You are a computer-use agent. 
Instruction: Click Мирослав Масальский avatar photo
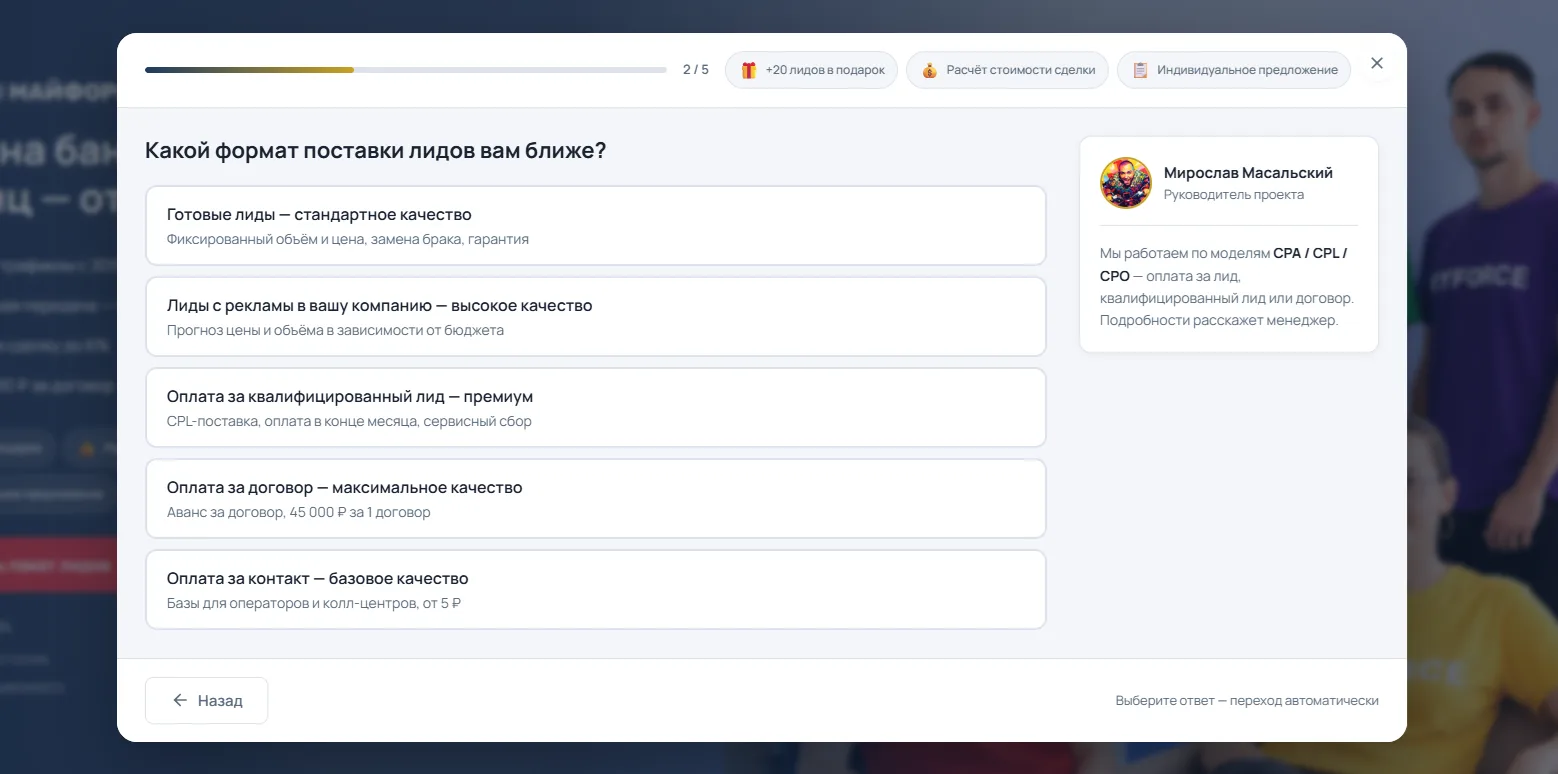click(1126, 183)
